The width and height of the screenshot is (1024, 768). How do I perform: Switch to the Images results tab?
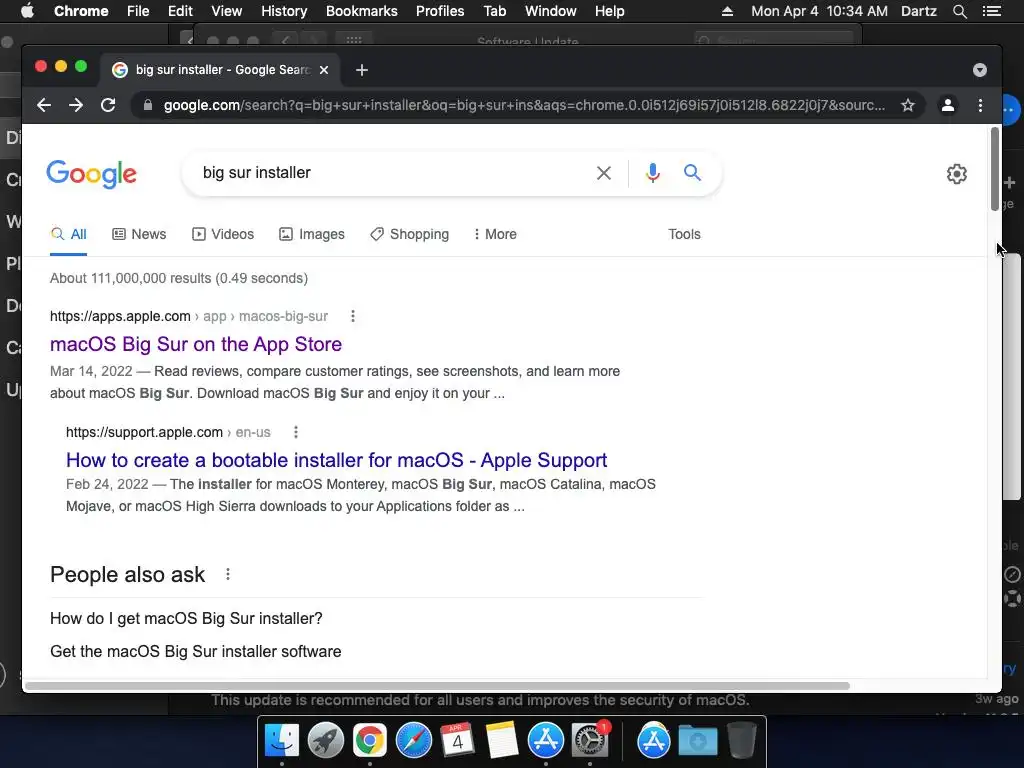(312, 234)
